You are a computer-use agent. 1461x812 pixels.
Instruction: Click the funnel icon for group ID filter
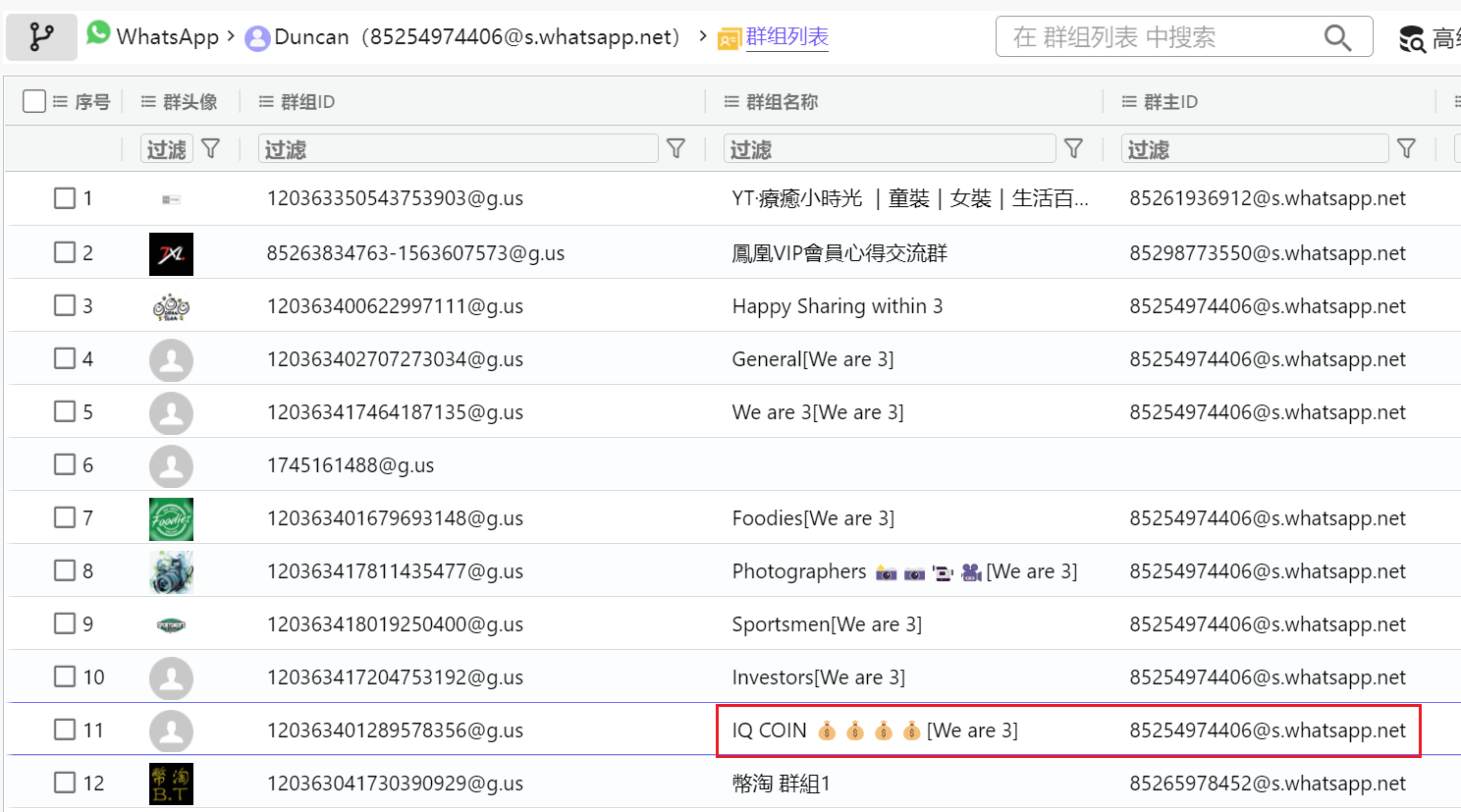click(x=676, y=148)
